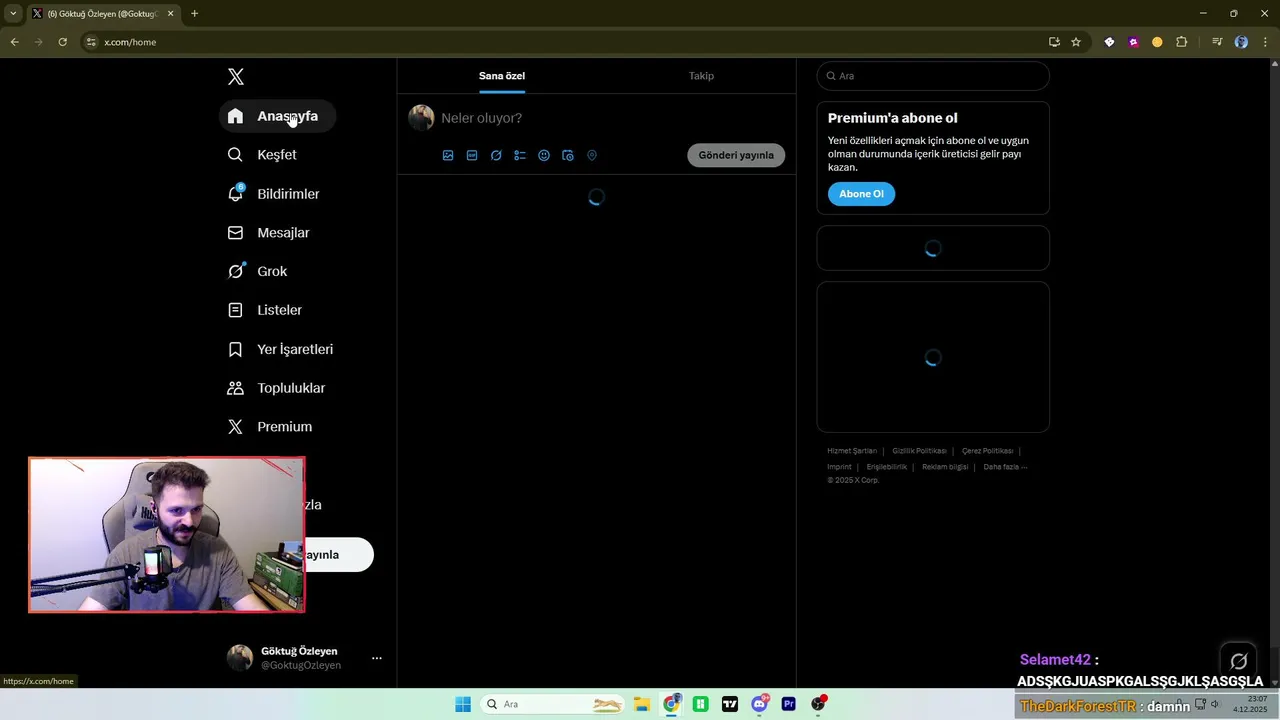Image resolution: width=1280 pixels, height=720 pixels.
Task: Schedule the post icon
Action: pyautogui.click(x=568, y=155)
